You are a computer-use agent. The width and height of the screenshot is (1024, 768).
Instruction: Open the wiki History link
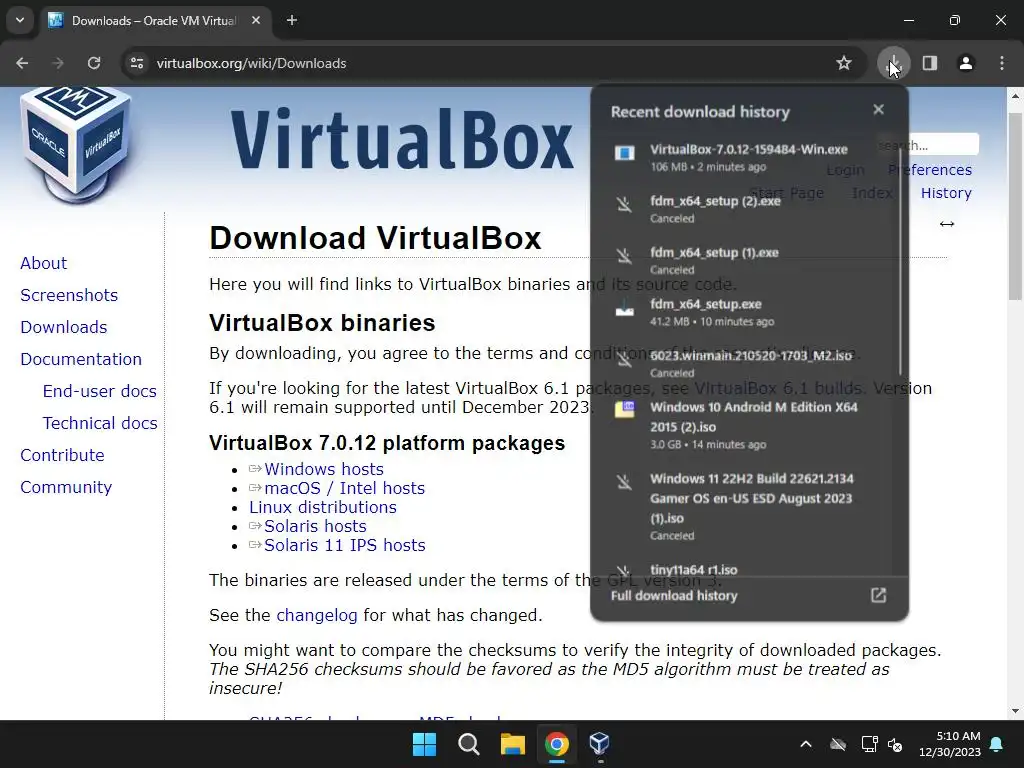(x=946, y=193)
